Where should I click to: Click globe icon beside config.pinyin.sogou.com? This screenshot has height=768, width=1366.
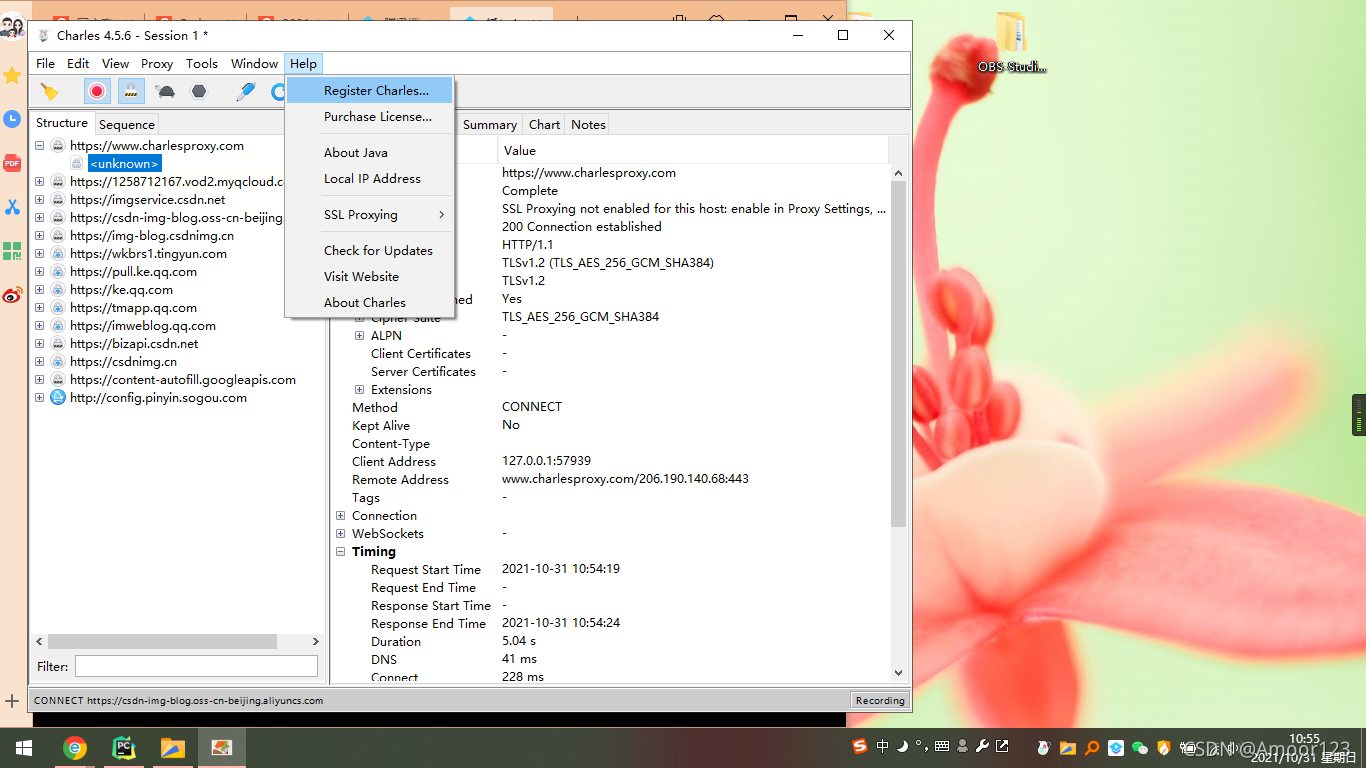[x=58, y=397]
